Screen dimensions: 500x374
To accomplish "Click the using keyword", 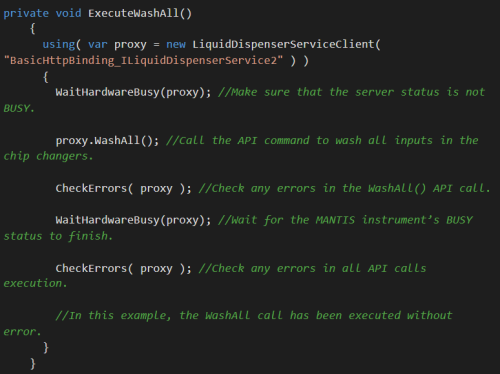I will (x=59, y=45).
